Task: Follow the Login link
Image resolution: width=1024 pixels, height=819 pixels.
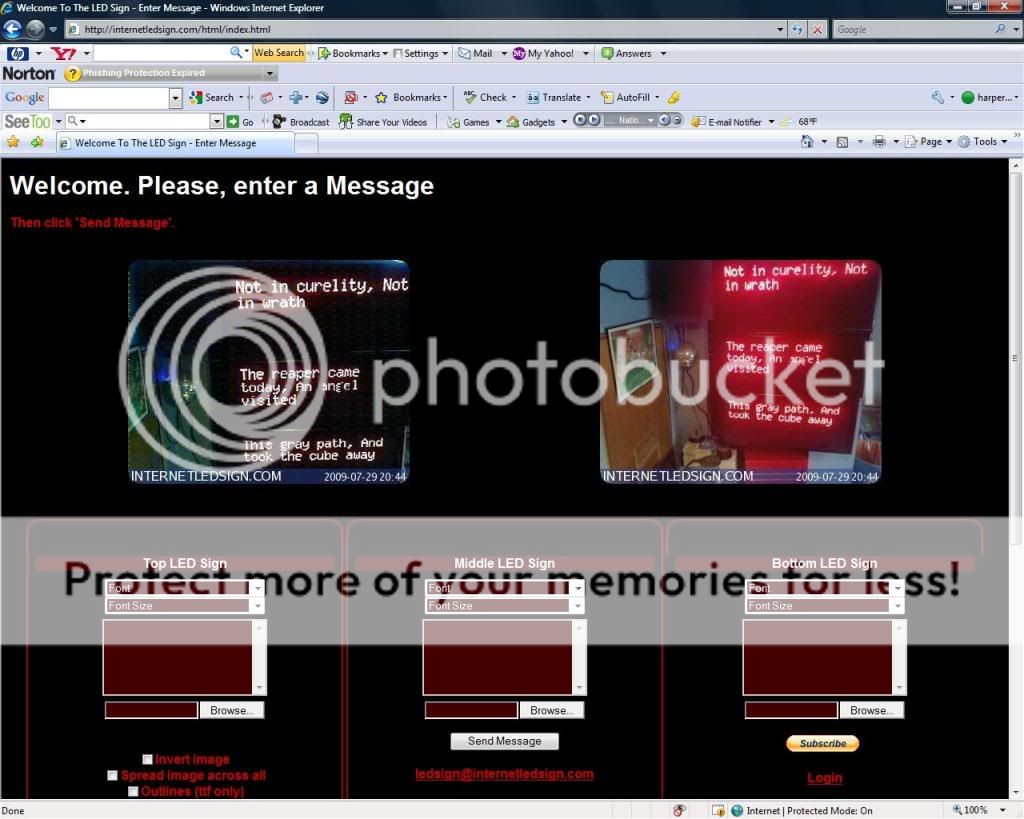Action: click(x=824, y=778)
